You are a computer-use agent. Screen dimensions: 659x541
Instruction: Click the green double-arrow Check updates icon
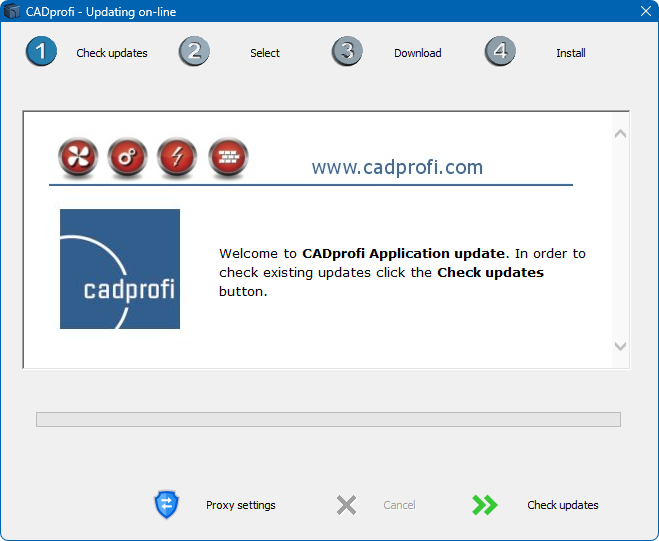[x=485, y=505]
